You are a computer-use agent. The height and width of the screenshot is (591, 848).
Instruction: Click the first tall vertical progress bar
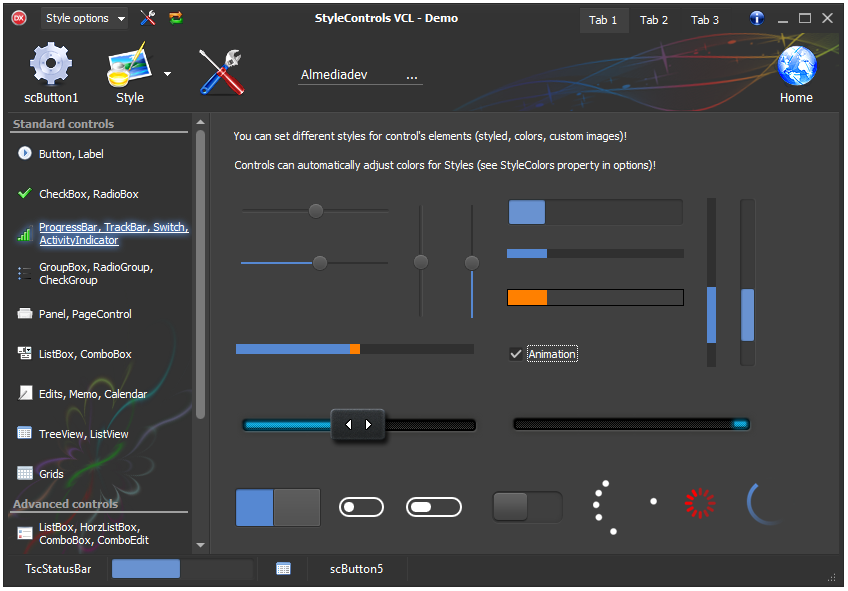(x=712, y=282)
